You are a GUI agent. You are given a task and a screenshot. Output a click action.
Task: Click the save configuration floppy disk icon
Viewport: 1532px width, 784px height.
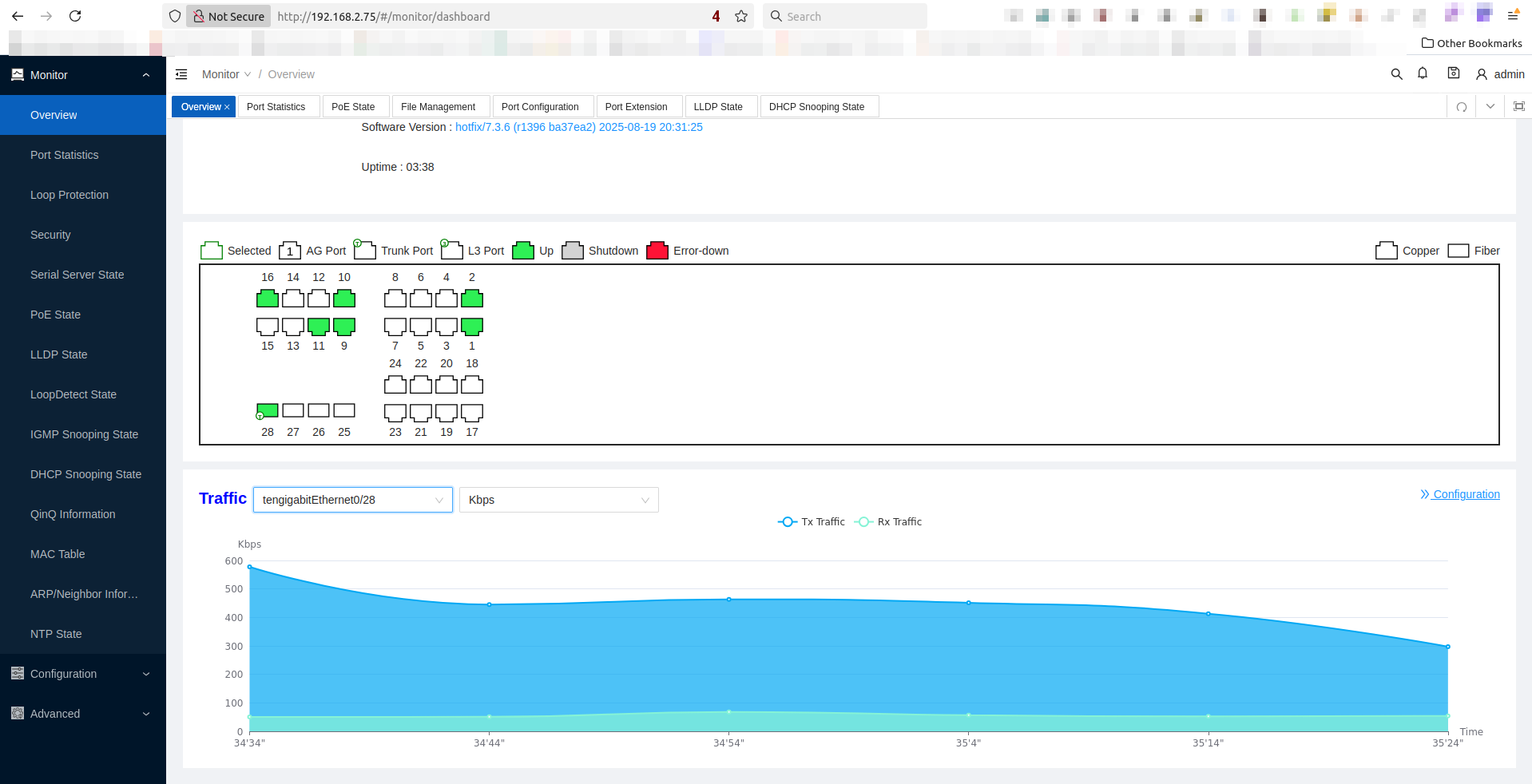coord(1452,73)
